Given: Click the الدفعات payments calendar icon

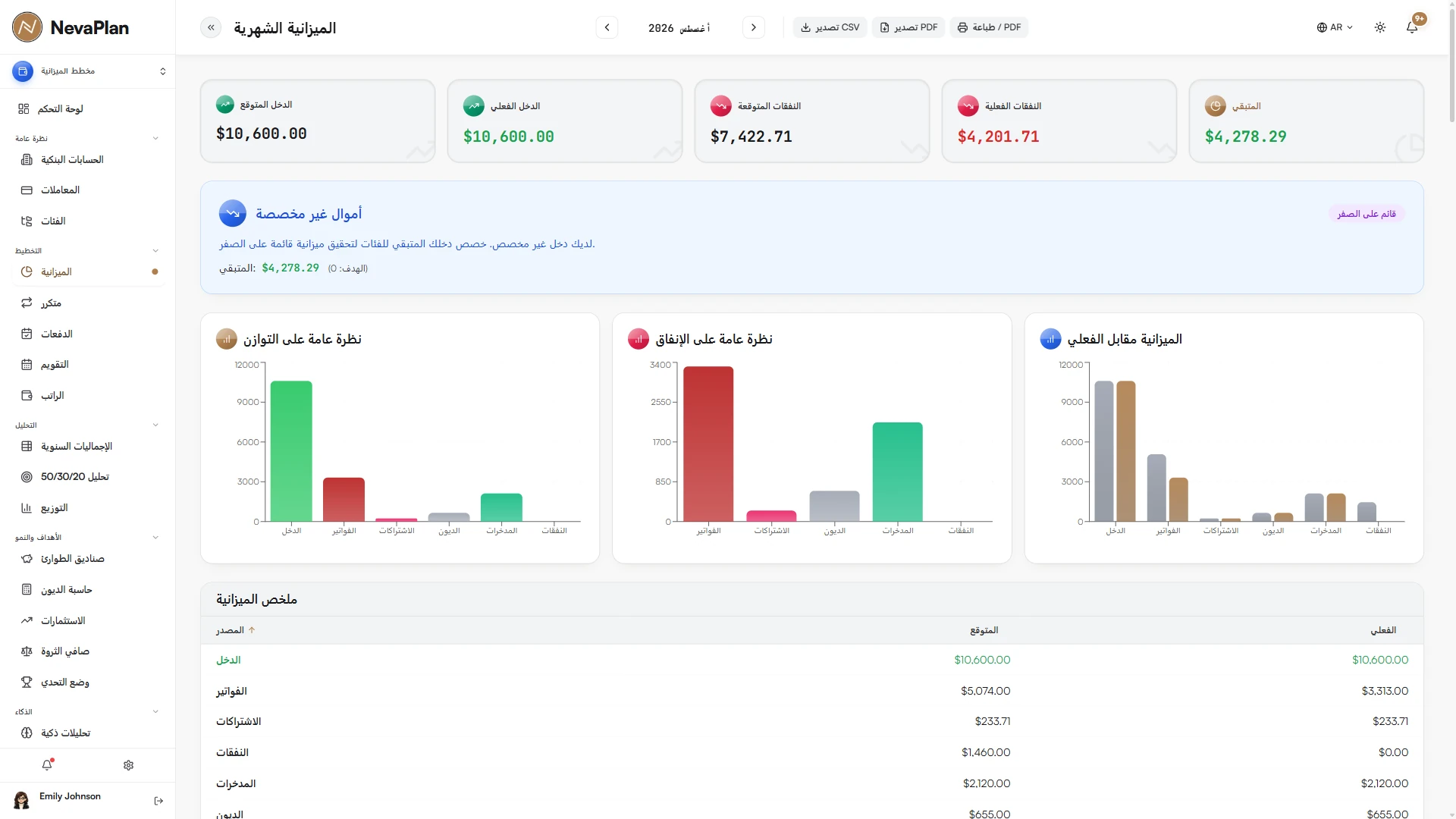Looking at the screenshot, I should [x=27, y=334].
